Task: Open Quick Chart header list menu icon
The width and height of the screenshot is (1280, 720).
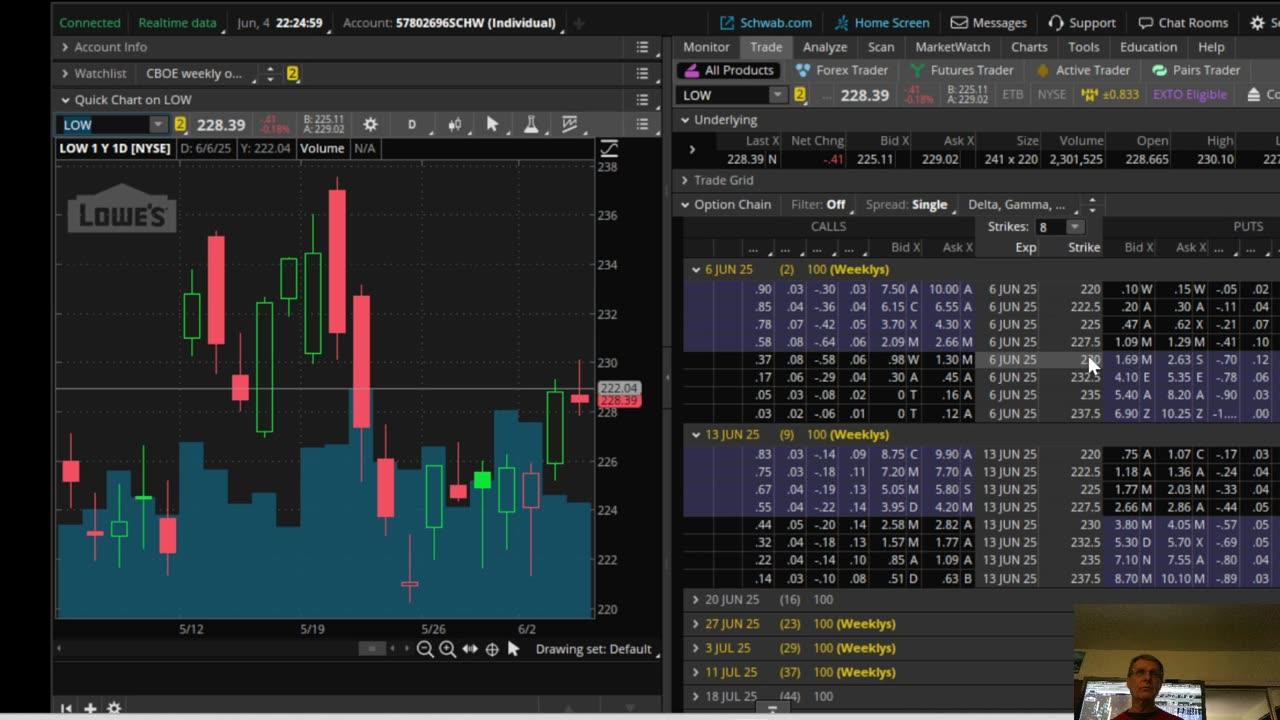Action: point(642,99)
